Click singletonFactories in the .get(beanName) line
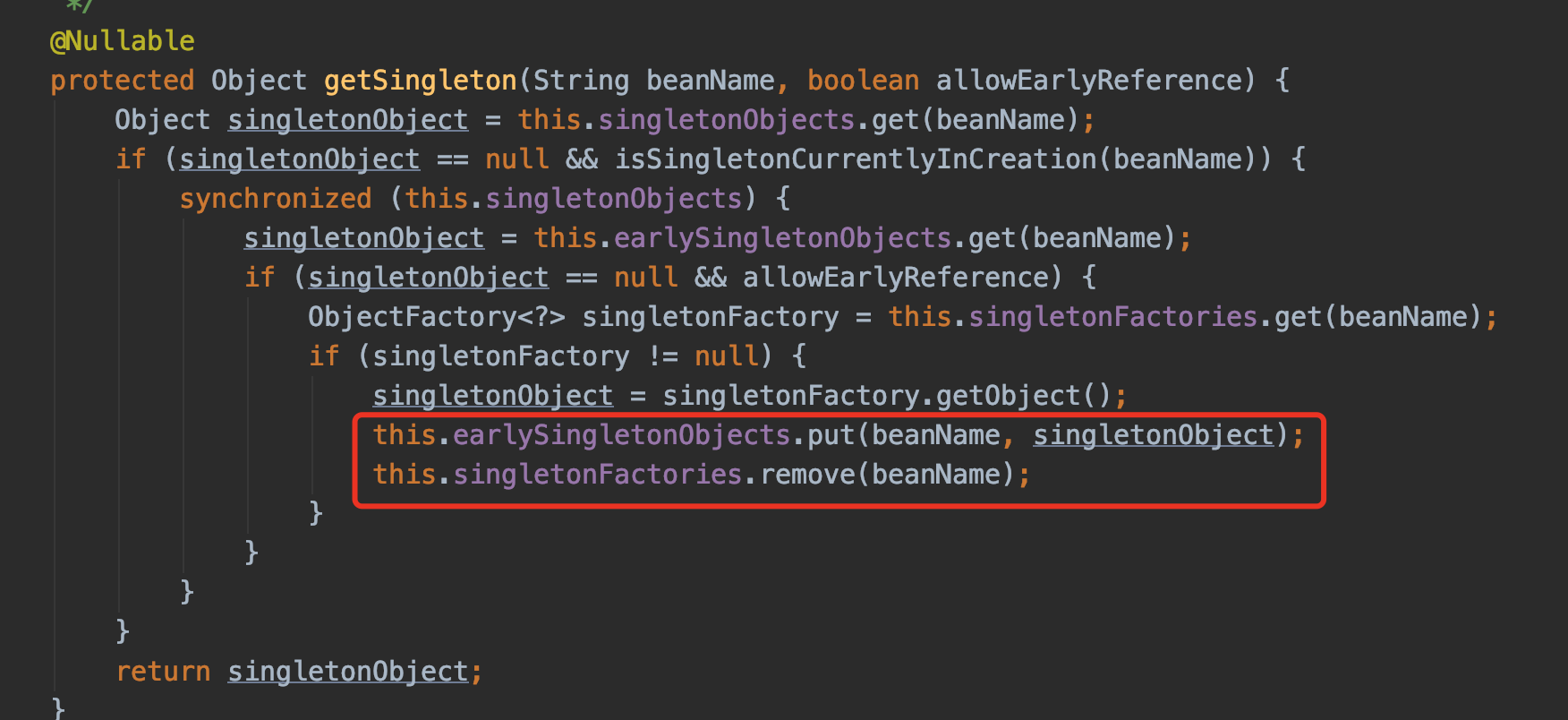Viewport: 1568px width, 720px height. [x=1113, y=317]
